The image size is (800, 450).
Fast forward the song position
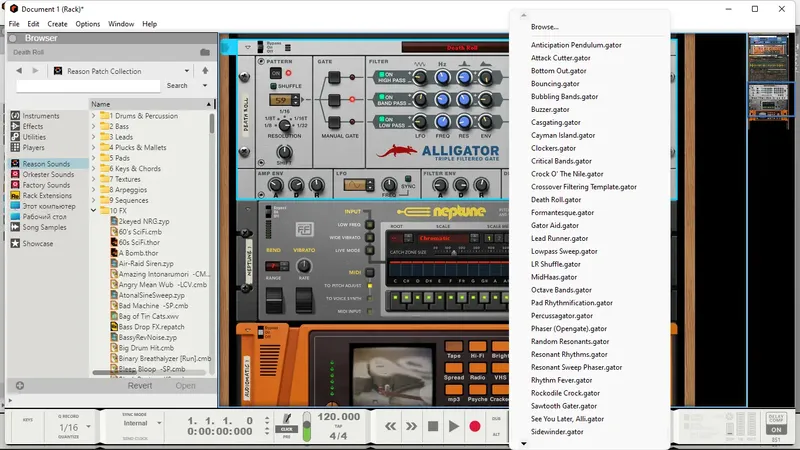point(411,426)
